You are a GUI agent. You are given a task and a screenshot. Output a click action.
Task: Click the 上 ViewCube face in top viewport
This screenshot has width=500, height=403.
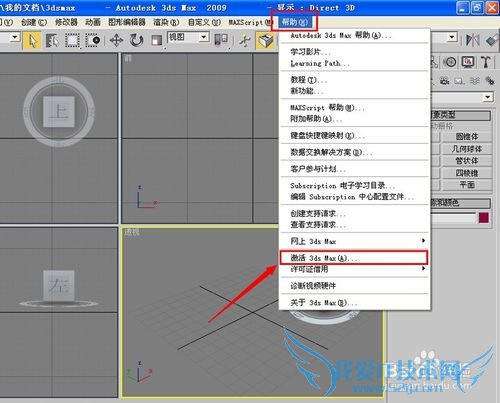59,111
